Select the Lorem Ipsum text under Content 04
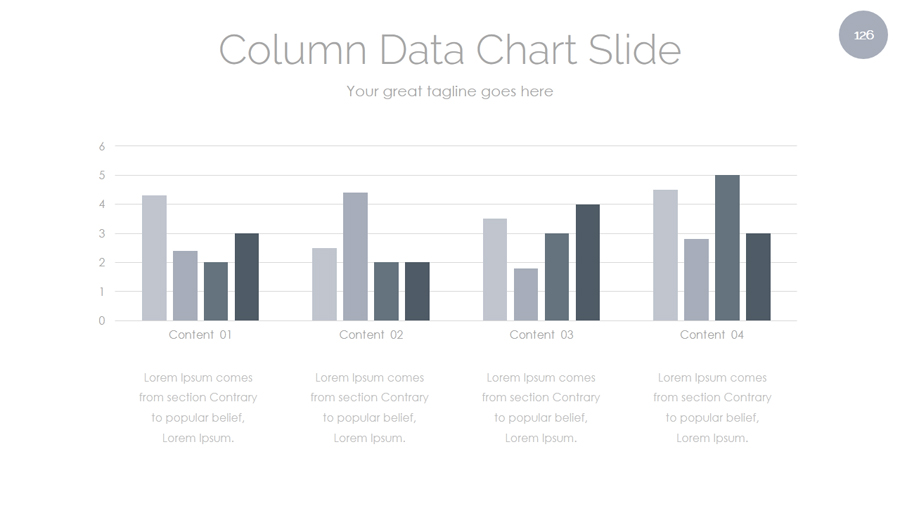The height and width of the screenshot is (506, 900). pos(712,408)
